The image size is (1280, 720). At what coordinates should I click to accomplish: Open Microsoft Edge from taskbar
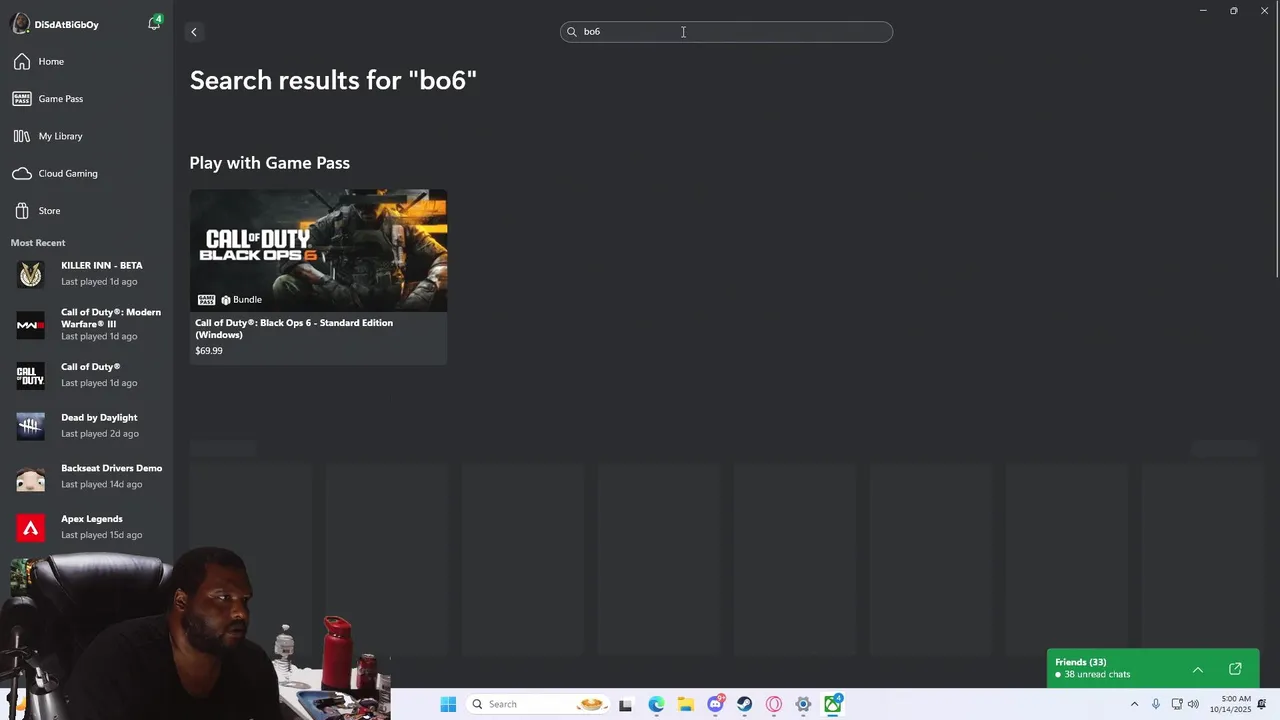(x=656, y=704)
